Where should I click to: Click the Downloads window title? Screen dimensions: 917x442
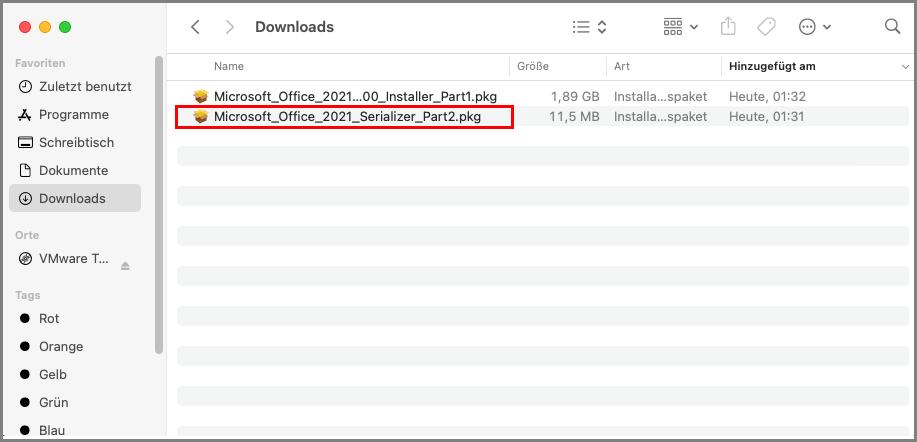click(294, 27)
